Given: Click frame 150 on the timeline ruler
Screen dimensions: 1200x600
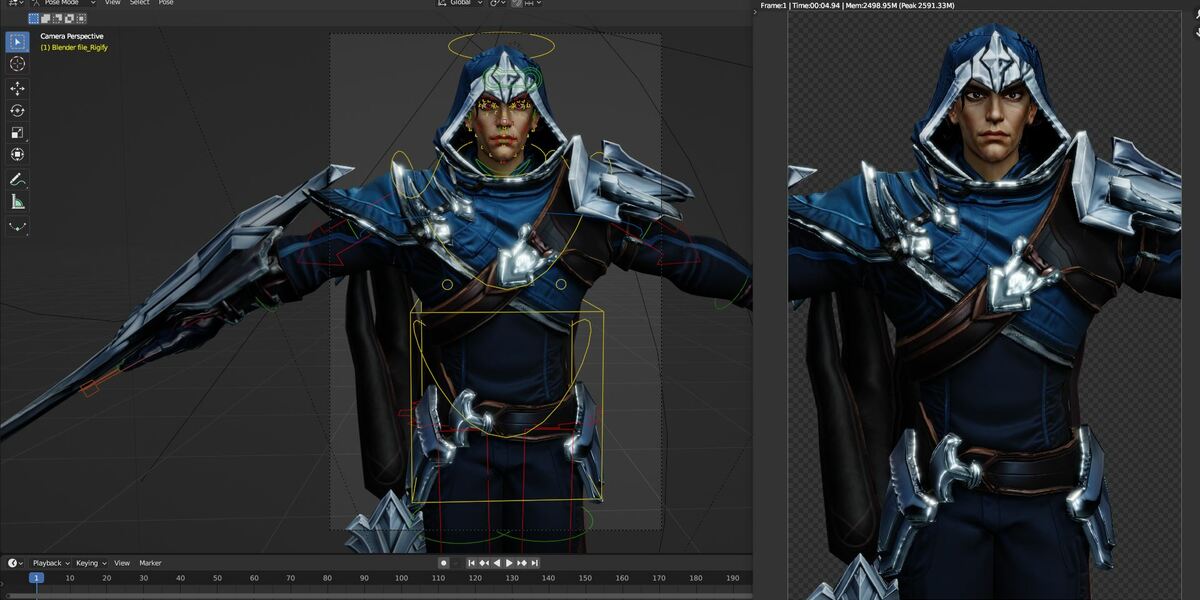Looking at the screenshot, I should tap(585, 578).
